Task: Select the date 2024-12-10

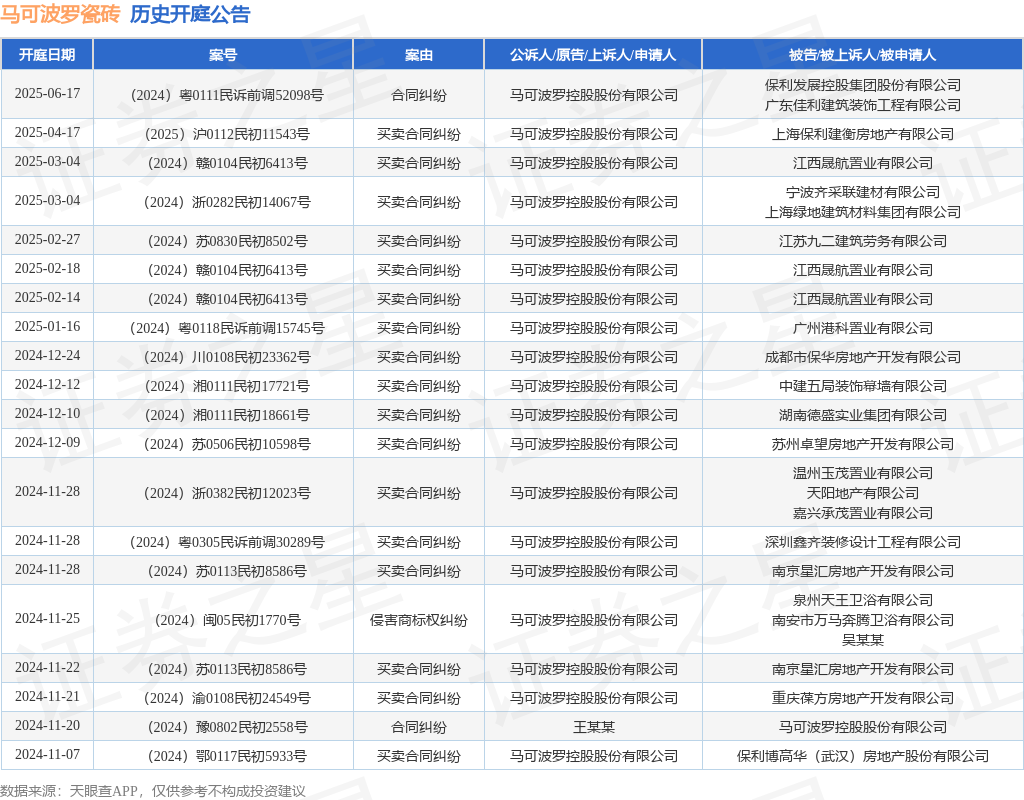Action: coord(48,413)
